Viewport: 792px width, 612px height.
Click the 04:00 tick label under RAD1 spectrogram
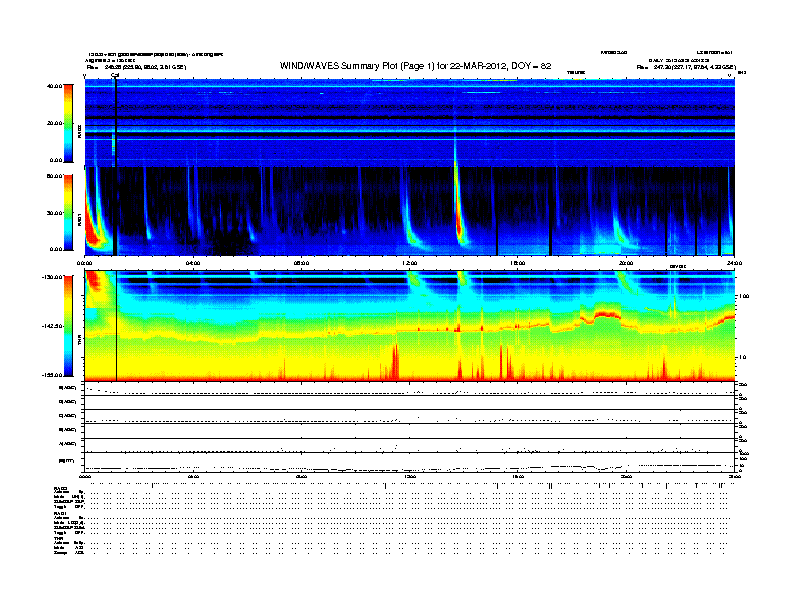click(x=193, y=263)
